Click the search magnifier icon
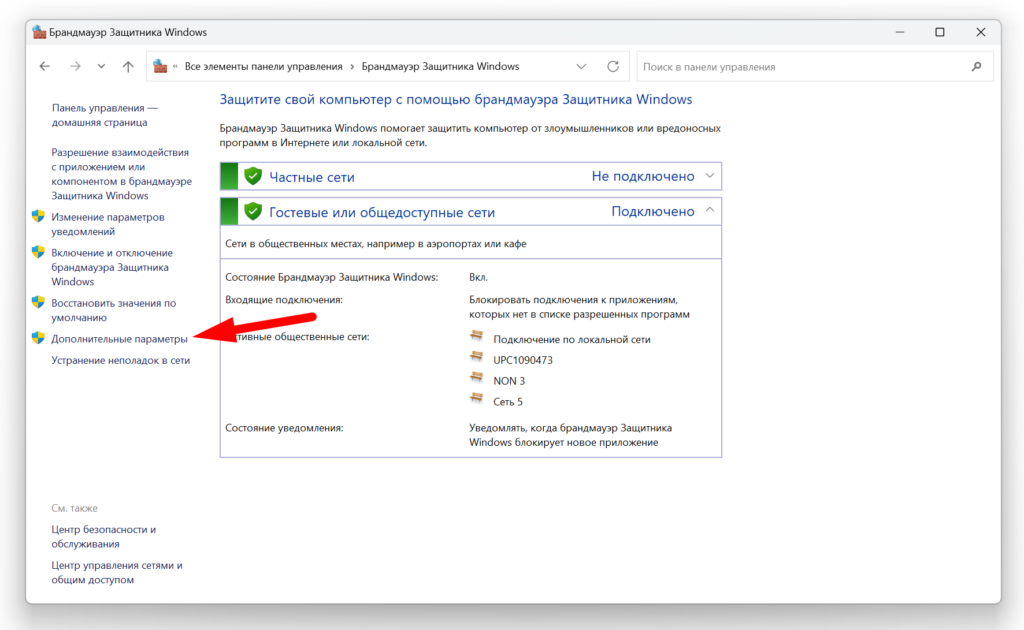1024x630 pixels. tap(976, 67)
